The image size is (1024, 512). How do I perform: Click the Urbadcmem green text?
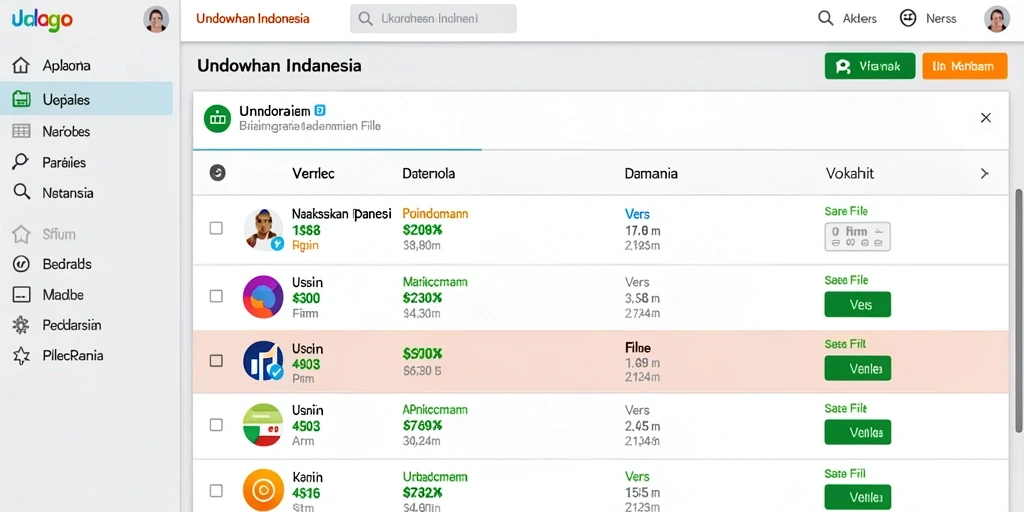[x=434, y=477]
